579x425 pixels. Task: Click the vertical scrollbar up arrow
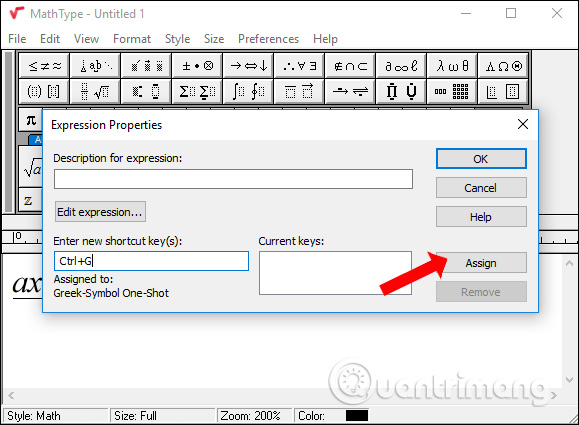tap(569, 263)
